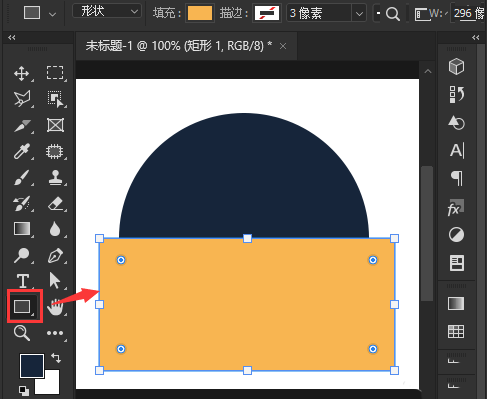This screenshot has width=487, height=399.
Task: Open the 形状 tool mode dropdown
Action: [107, 12]
